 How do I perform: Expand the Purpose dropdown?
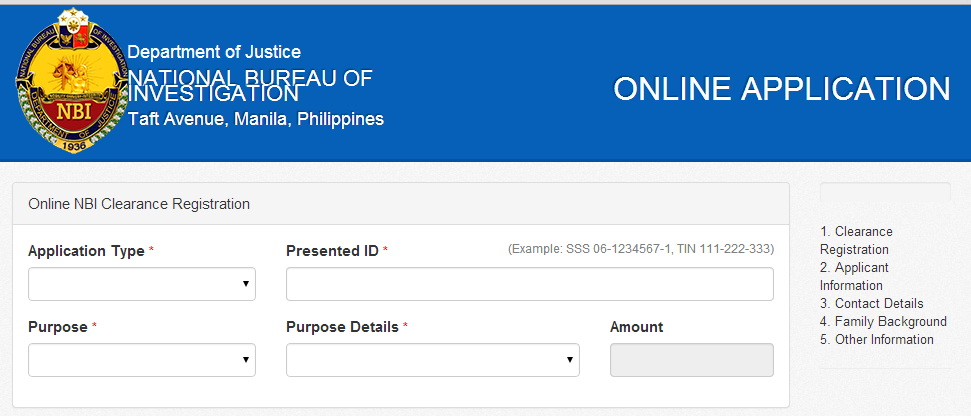click(142, 360)
